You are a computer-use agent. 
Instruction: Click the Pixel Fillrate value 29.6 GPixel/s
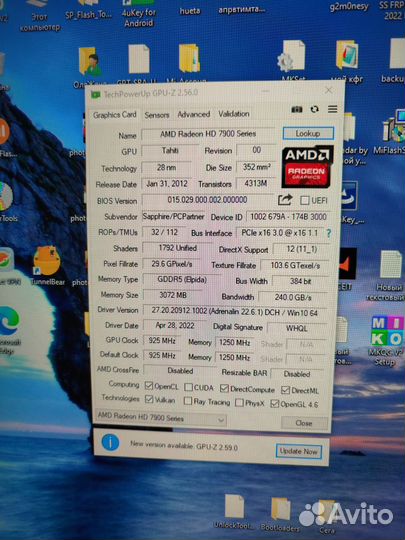click(172, 264)
